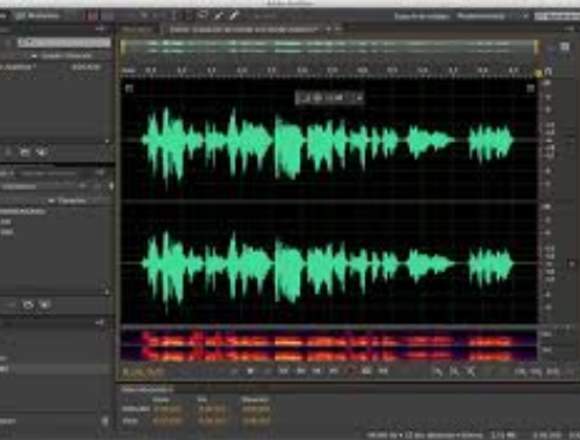Click the search help field at top right

(557, 16)
